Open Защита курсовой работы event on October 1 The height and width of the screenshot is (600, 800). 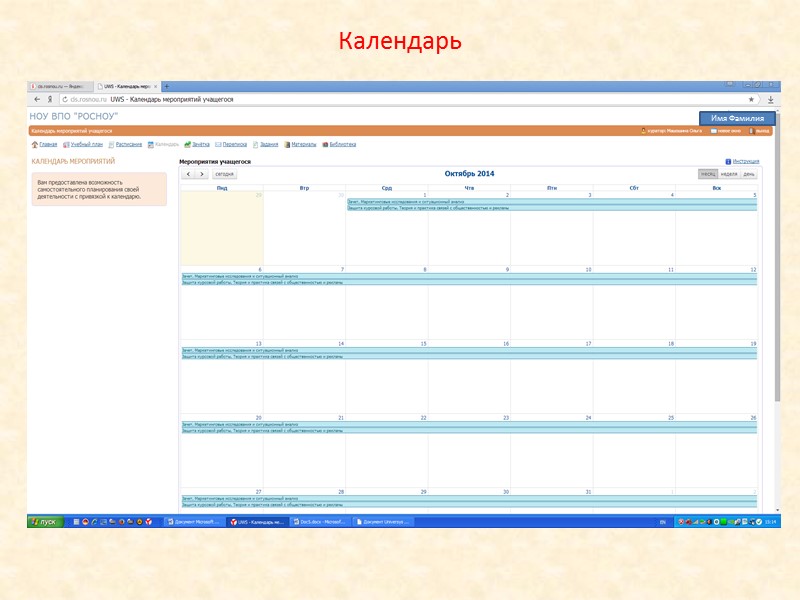552,208
